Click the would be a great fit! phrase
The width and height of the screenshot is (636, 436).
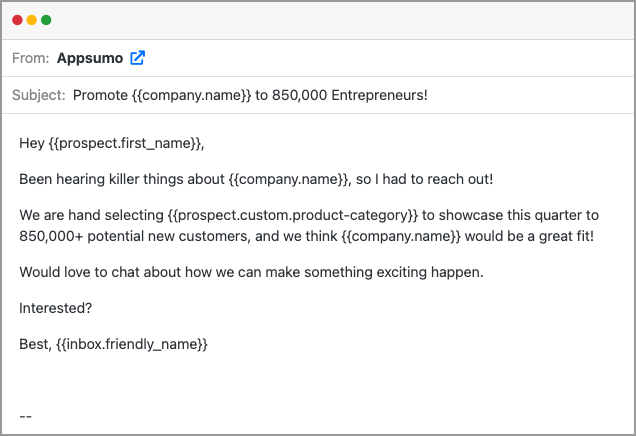click(529, 236)
